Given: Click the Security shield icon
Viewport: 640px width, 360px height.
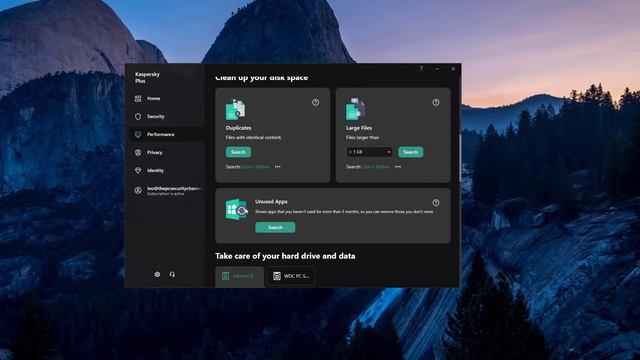Looking at the screenshot, I should (138, 116).
